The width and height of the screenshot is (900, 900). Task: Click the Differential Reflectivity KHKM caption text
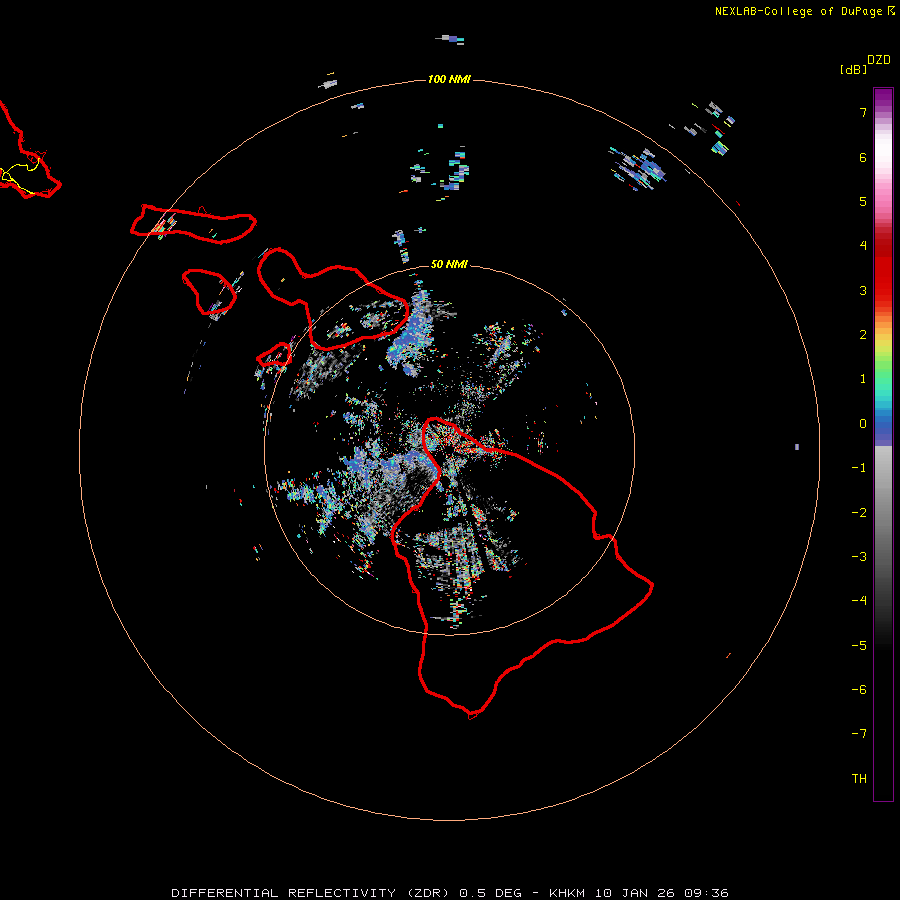[x=450, y=893]
